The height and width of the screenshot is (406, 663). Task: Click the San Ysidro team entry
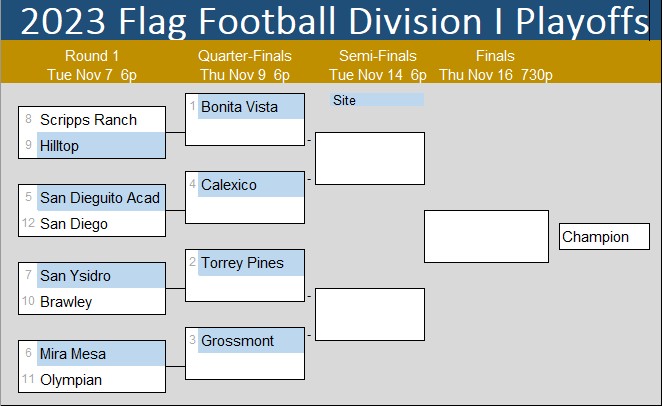pos(99,275)
